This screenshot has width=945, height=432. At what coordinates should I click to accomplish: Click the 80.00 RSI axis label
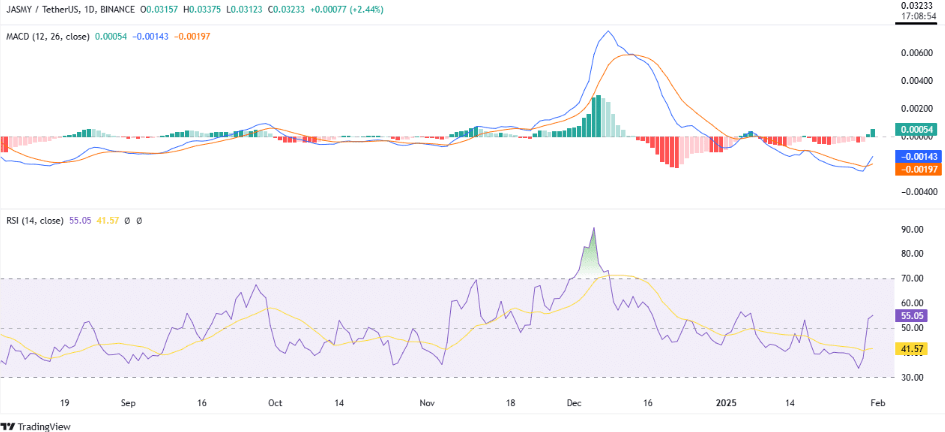pos(911,254)
